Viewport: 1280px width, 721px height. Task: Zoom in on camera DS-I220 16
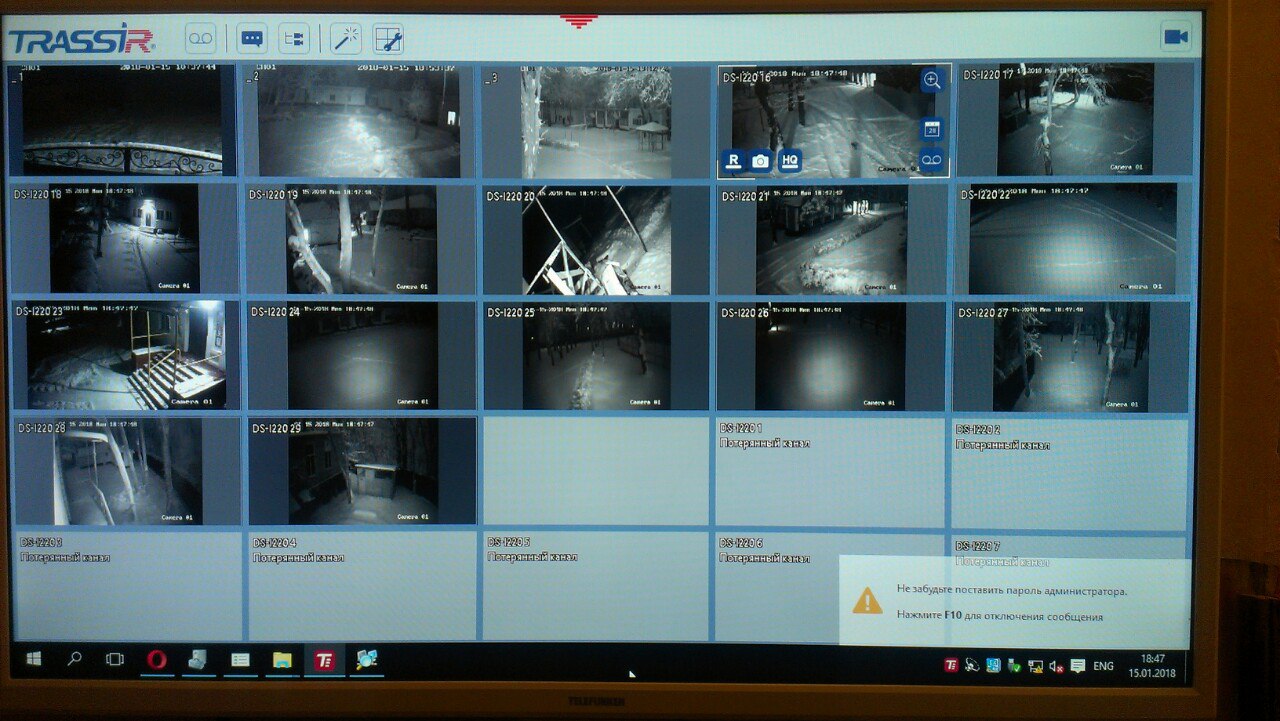[x=932, y=82]
